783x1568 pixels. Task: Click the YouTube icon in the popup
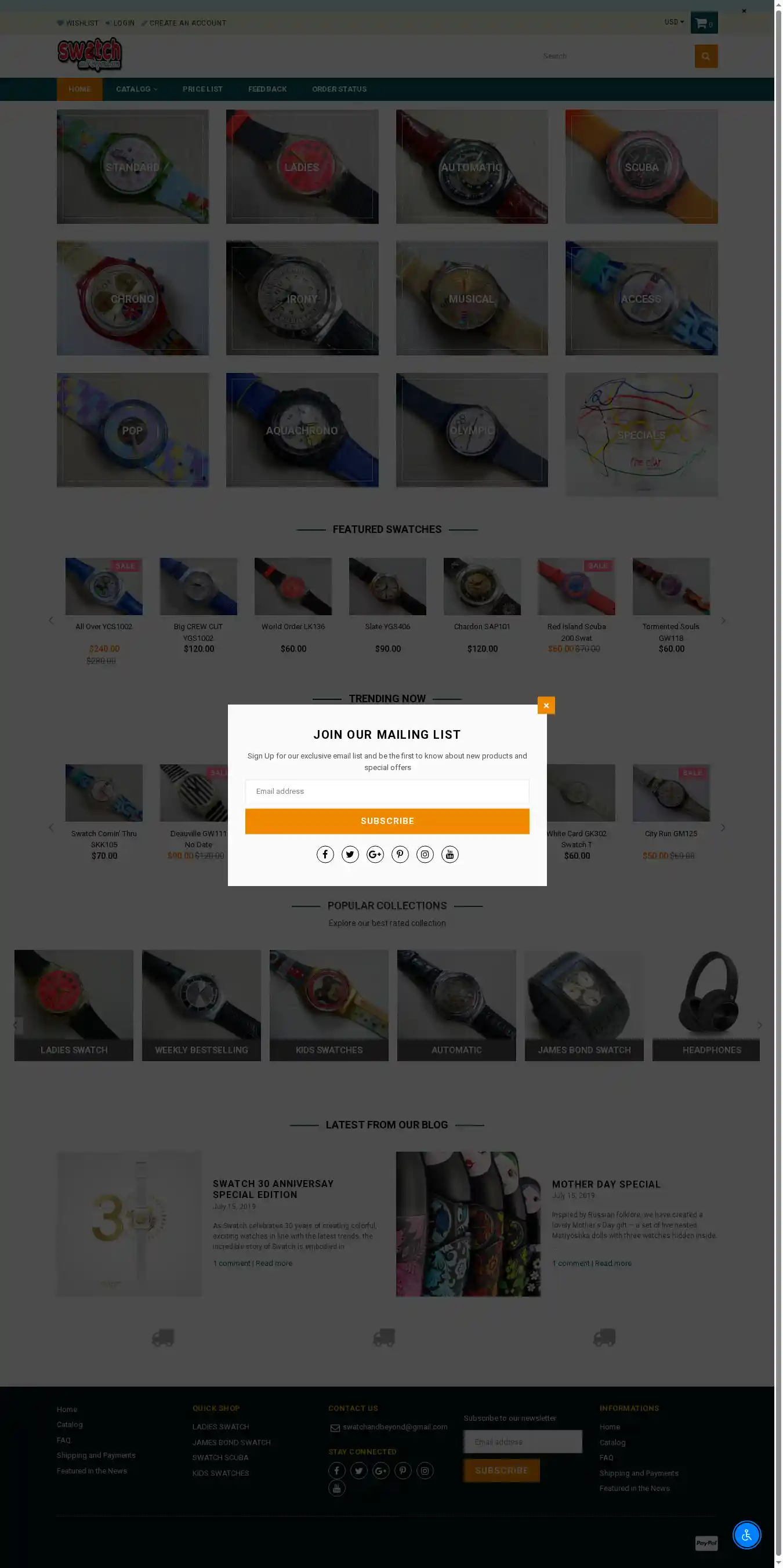click(x=450, y=855)
